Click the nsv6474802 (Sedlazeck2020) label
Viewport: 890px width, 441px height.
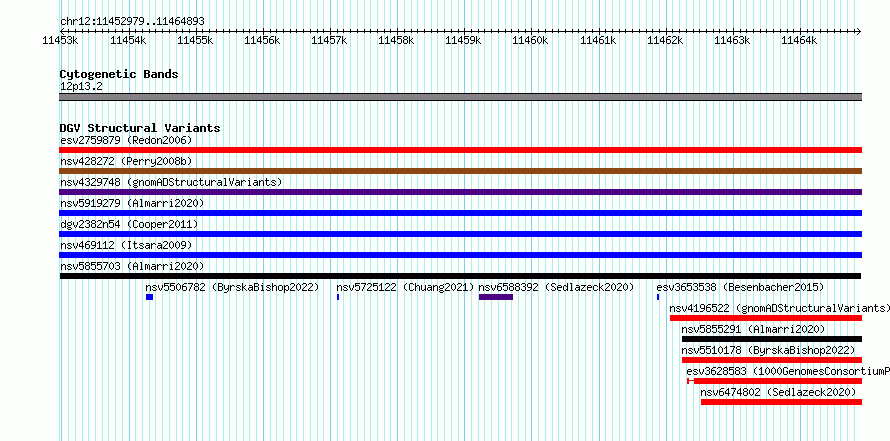click(778, 392)
